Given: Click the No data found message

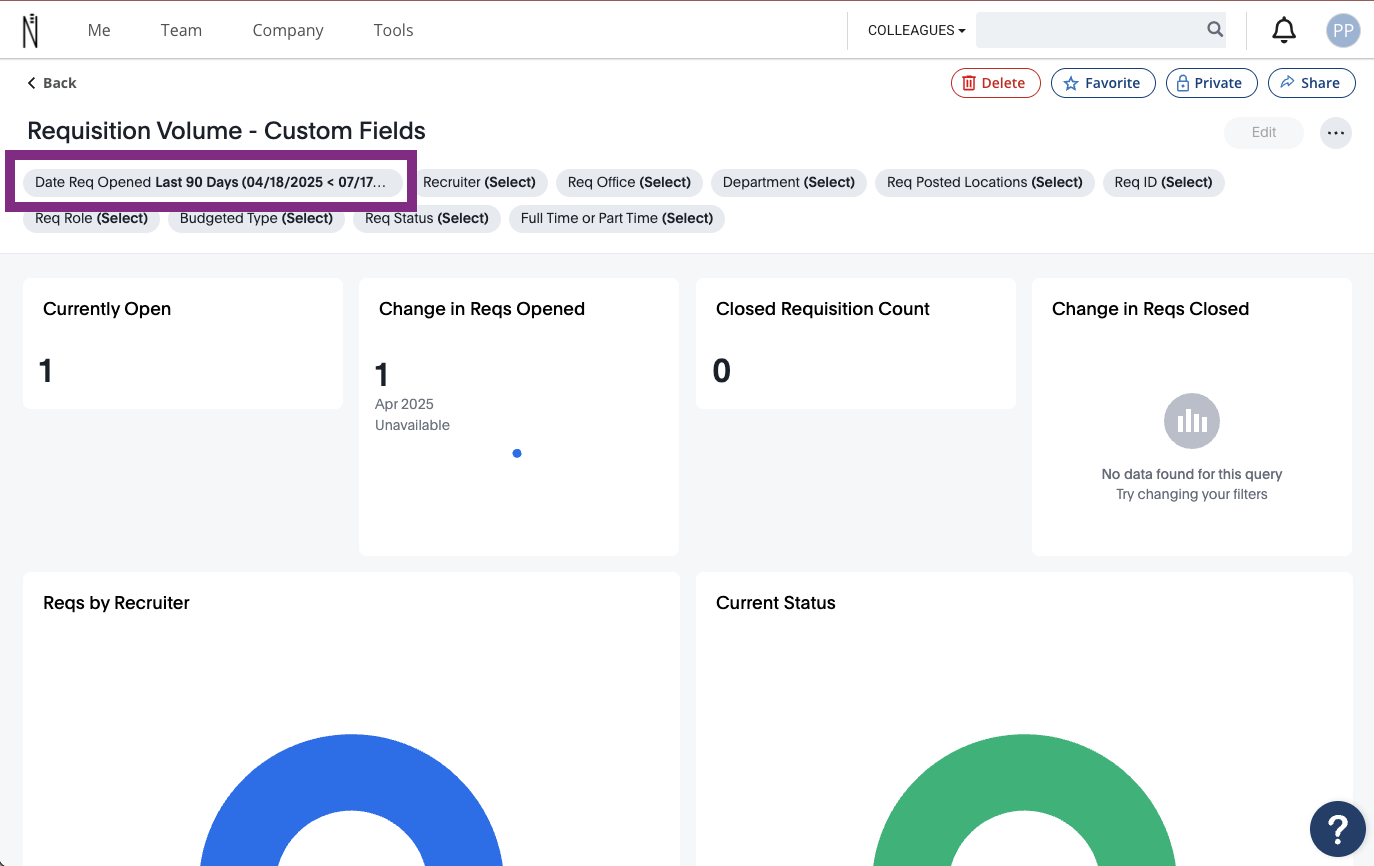Looking at the screenshot, I should tap(1192, 474).
